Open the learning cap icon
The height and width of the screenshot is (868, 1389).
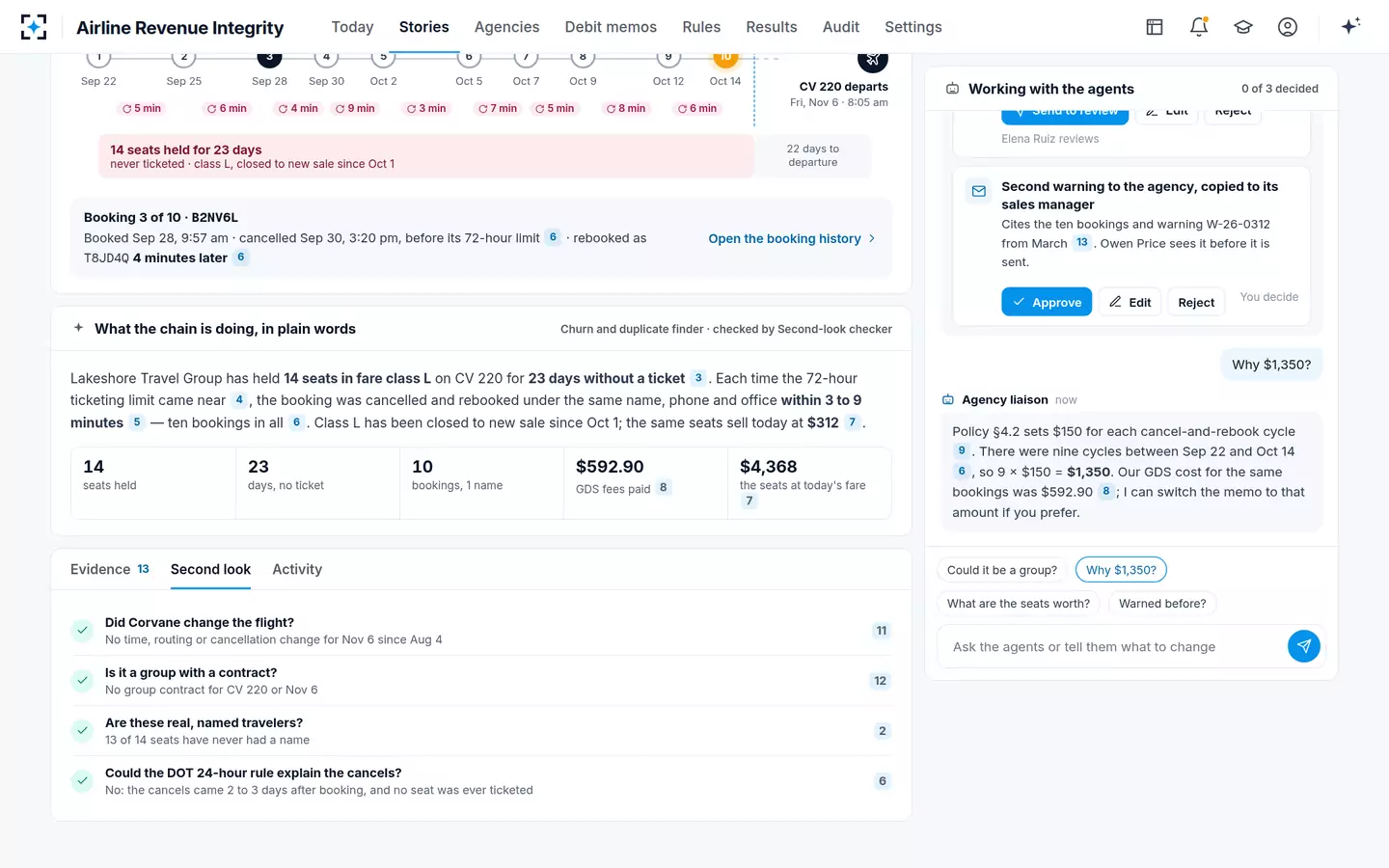tap(1243, 27)
